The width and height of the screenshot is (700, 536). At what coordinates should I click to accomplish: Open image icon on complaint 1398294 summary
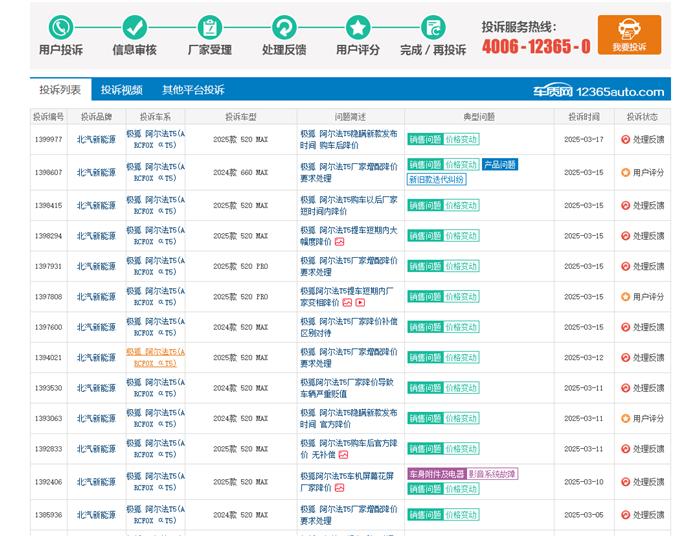(339, 241)
